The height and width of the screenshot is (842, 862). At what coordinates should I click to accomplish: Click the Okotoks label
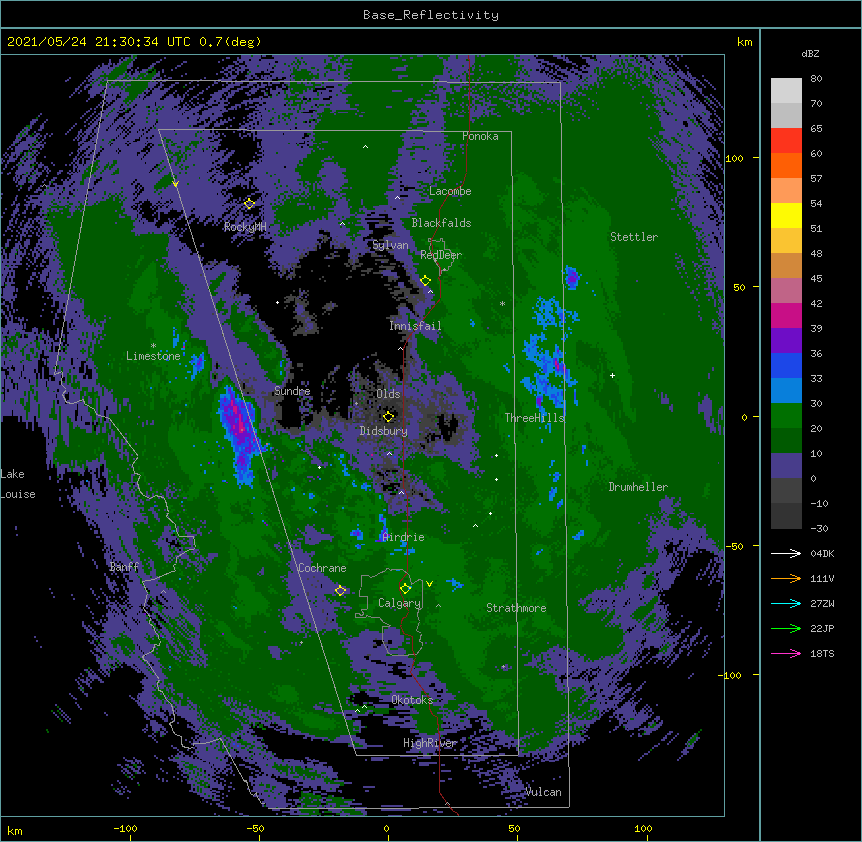coord(412,700)
